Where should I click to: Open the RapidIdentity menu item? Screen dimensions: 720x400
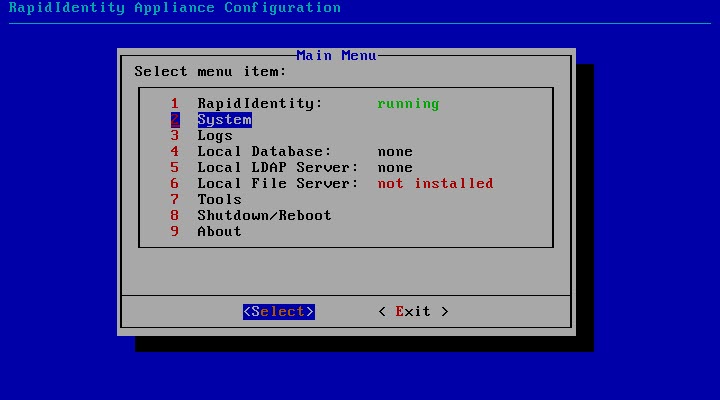pyautogui.click(x=260, y=104)
